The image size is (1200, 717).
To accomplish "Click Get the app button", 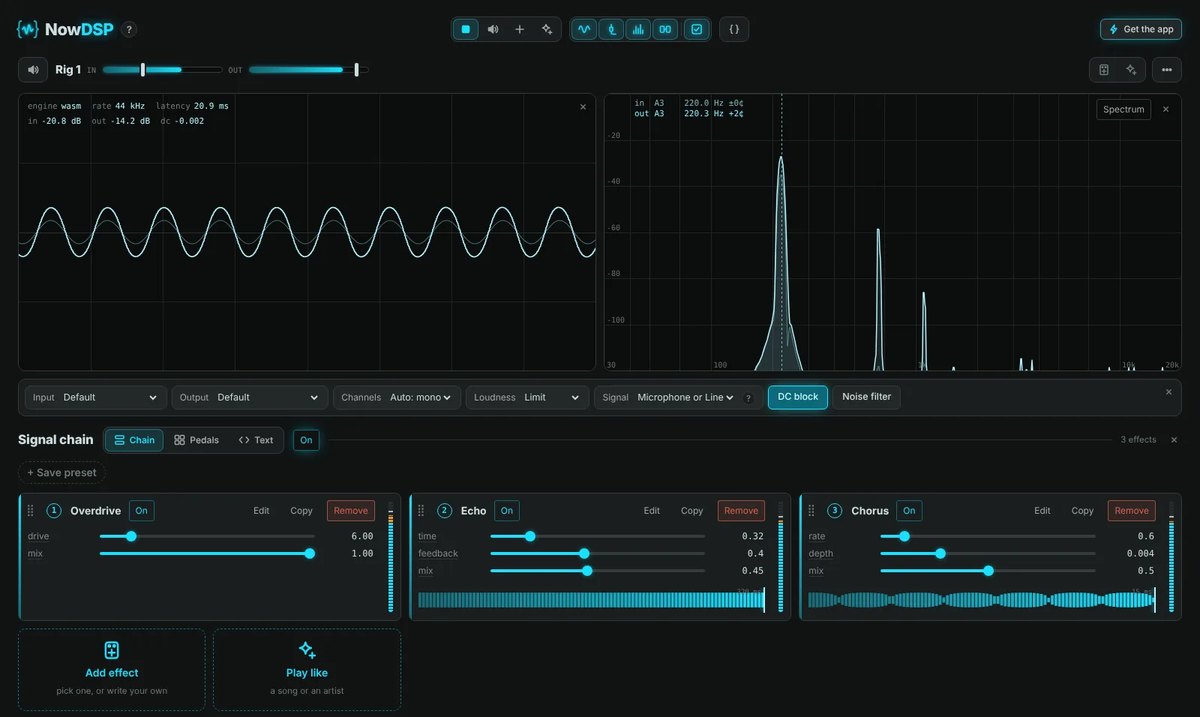I will pyautogui.click(x=1141, y=29).
